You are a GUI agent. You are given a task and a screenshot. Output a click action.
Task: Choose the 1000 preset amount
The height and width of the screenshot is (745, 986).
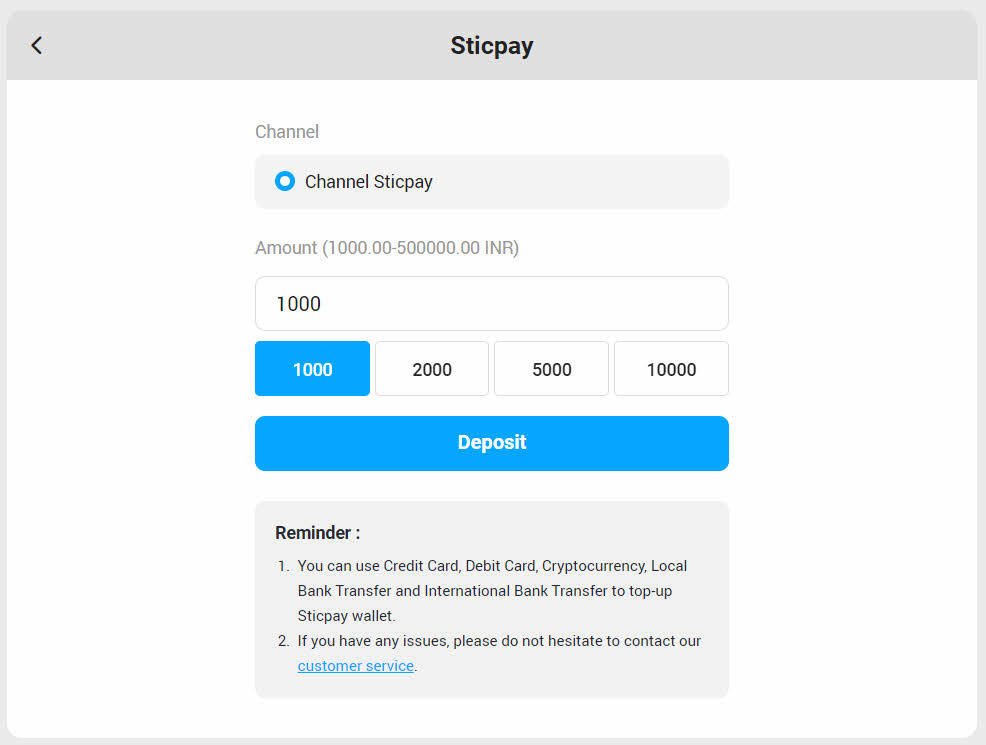(x=312, y=369)
